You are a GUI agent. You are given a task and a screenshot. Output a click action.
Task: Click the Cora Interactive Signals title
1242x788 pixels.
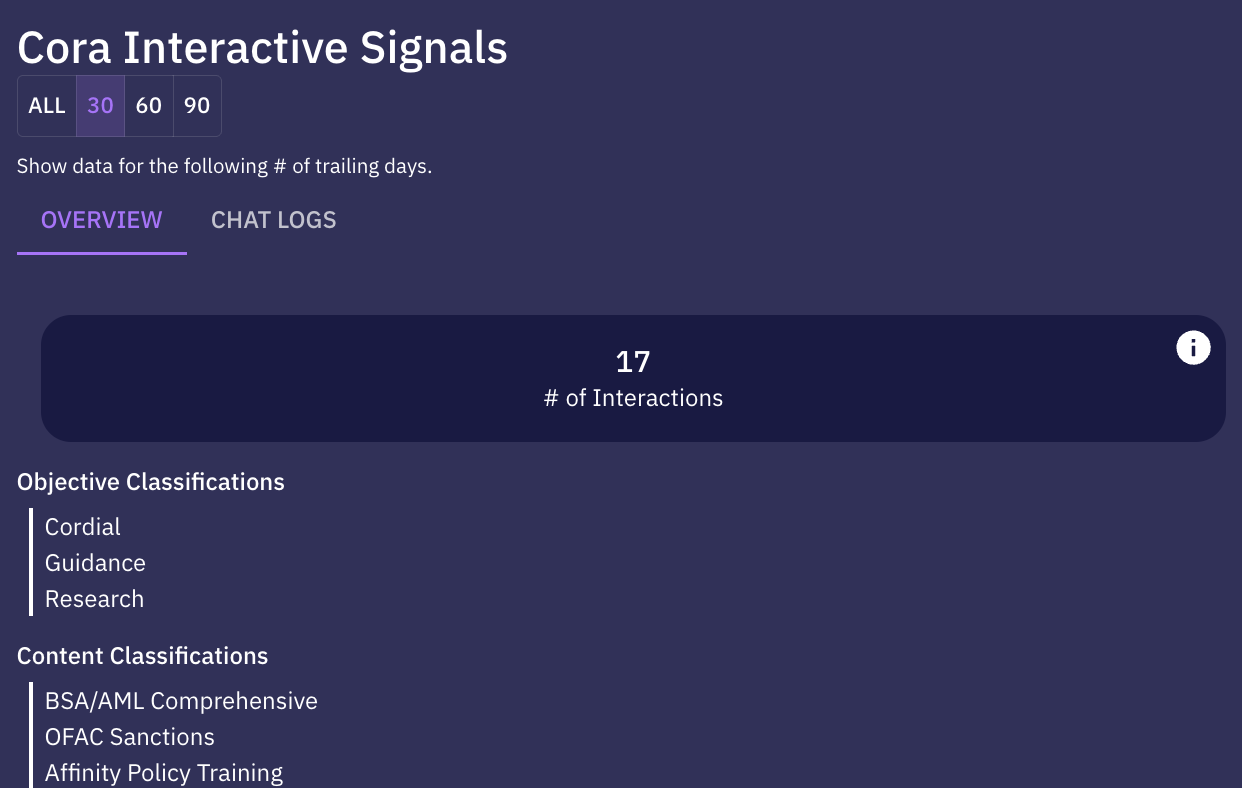[263, 47]
